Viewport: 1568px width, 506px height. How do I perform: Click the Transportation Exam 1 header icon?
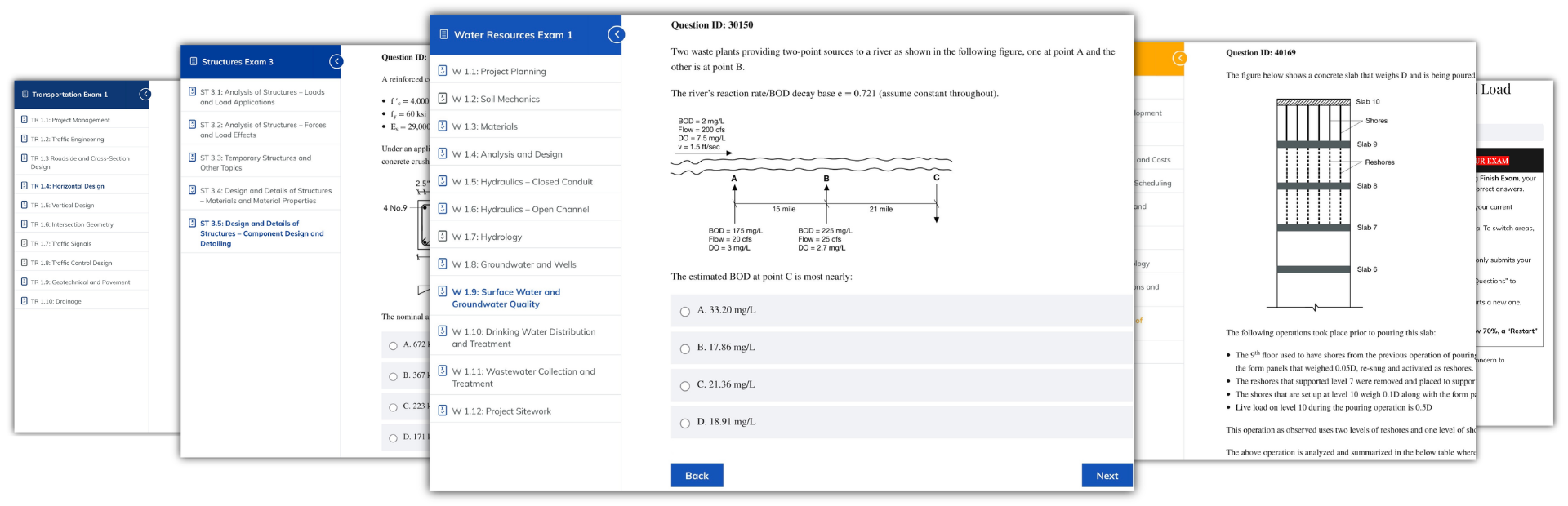pyautogui.click(x=24, y=94)
